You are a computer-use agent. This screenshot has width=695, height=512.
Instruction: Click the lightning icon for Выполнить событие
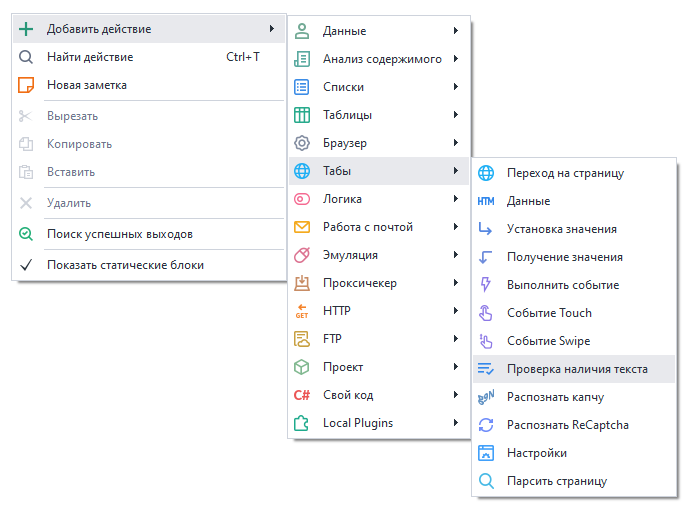point(486,285)
